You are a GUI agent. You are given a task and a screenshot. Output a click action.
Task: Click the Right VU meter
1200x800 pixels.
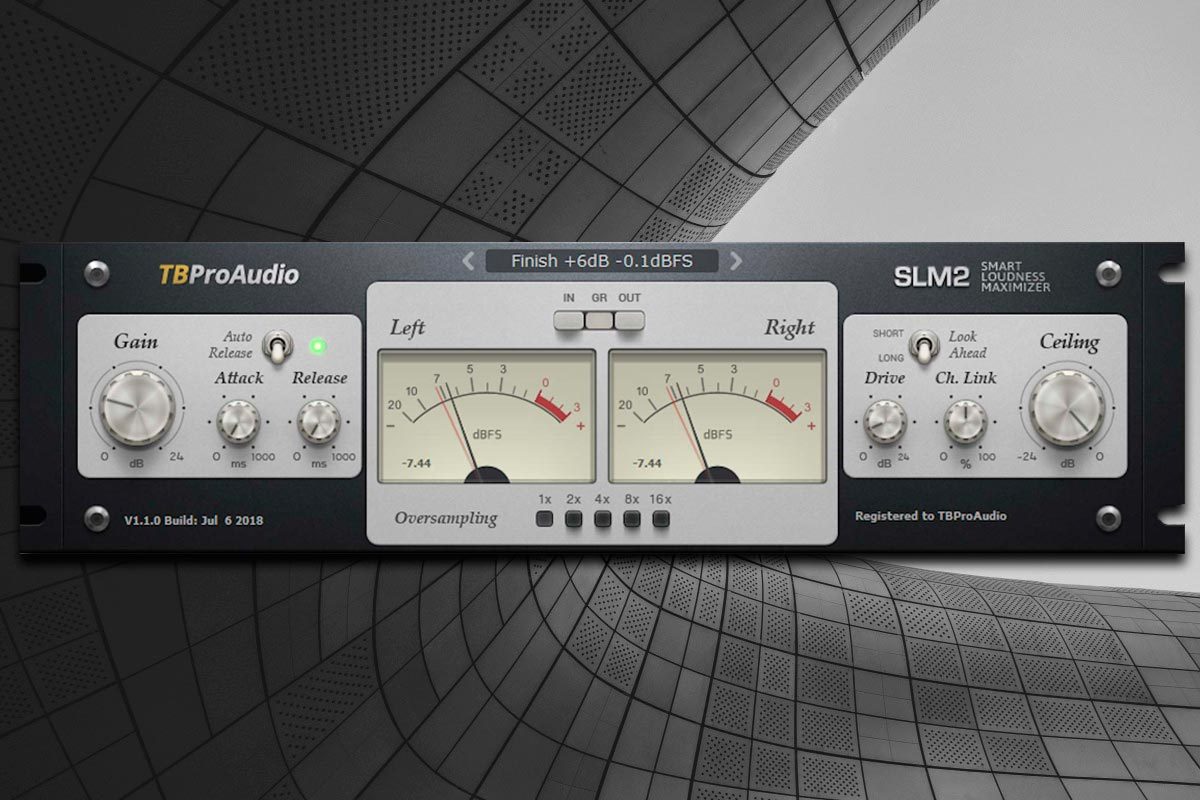tap(717, 416)
